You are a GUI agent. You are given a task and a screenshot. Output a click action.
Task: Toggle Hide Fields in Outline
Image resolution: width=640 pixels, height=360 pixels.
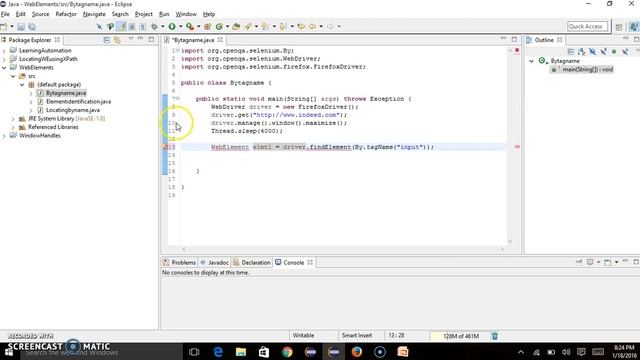(x=592, y=51)
